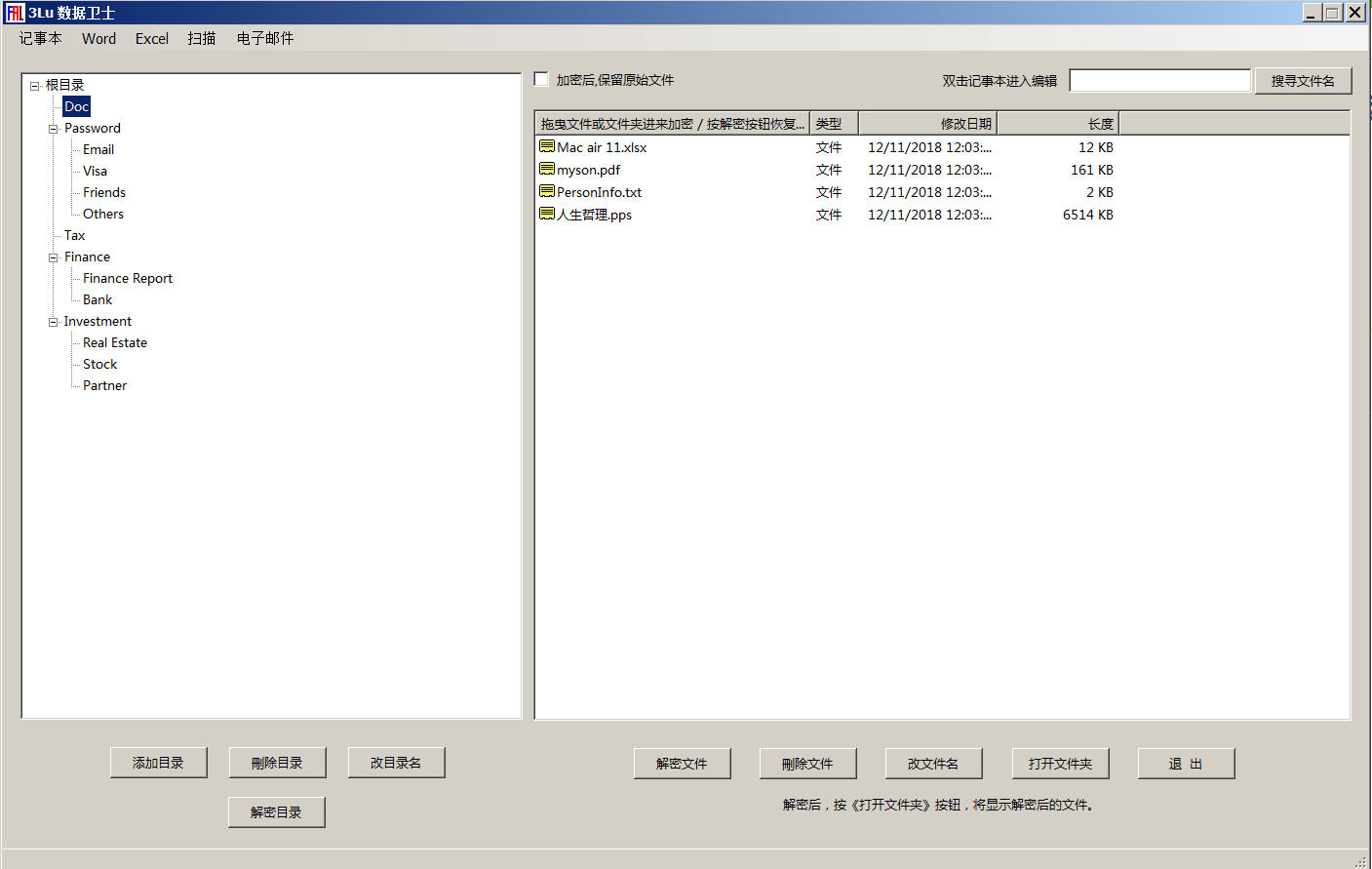The image size is (1372, 869).
Task: Open the 电子邮件 menu
Action: pyautogui.click(x=264, y=39)
